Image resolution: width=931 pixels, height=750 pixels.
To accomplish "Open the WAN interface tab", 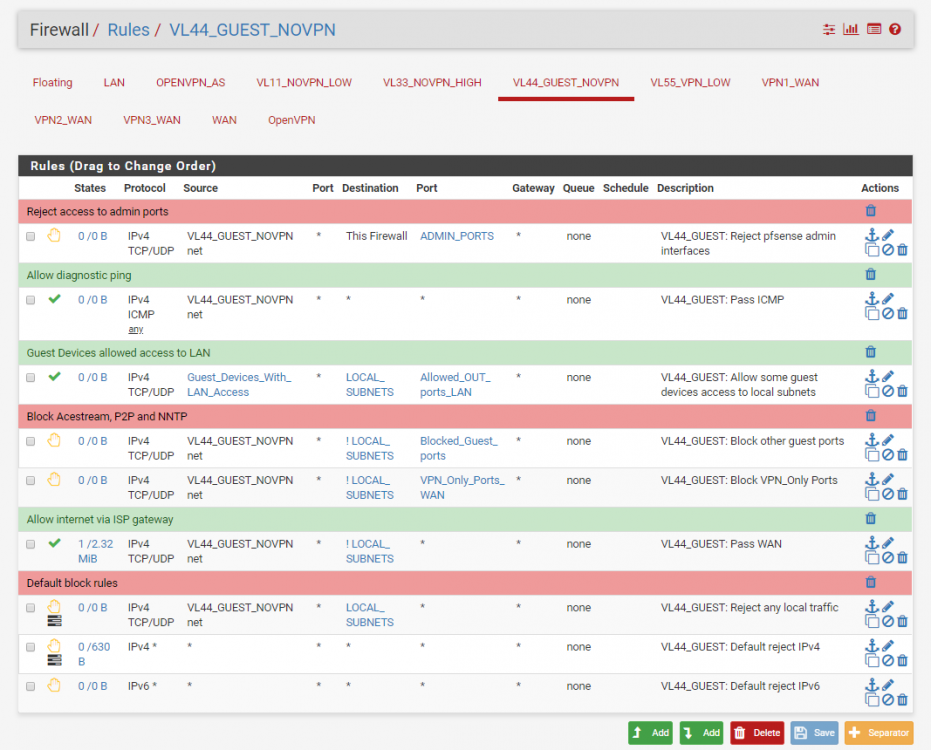I will (x=224, y=120).
